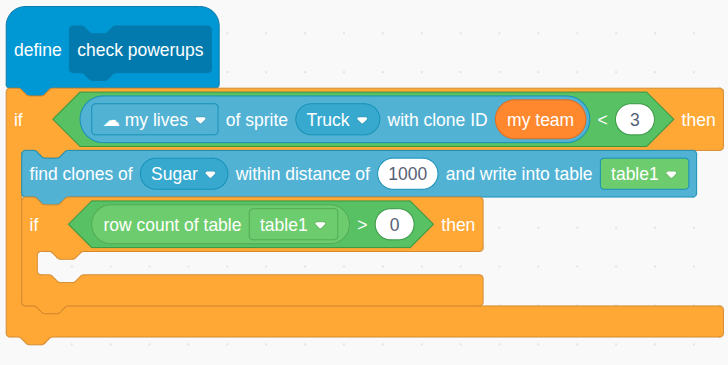
Task: Click 'then' of the inner if block
Action: point(458,225)
